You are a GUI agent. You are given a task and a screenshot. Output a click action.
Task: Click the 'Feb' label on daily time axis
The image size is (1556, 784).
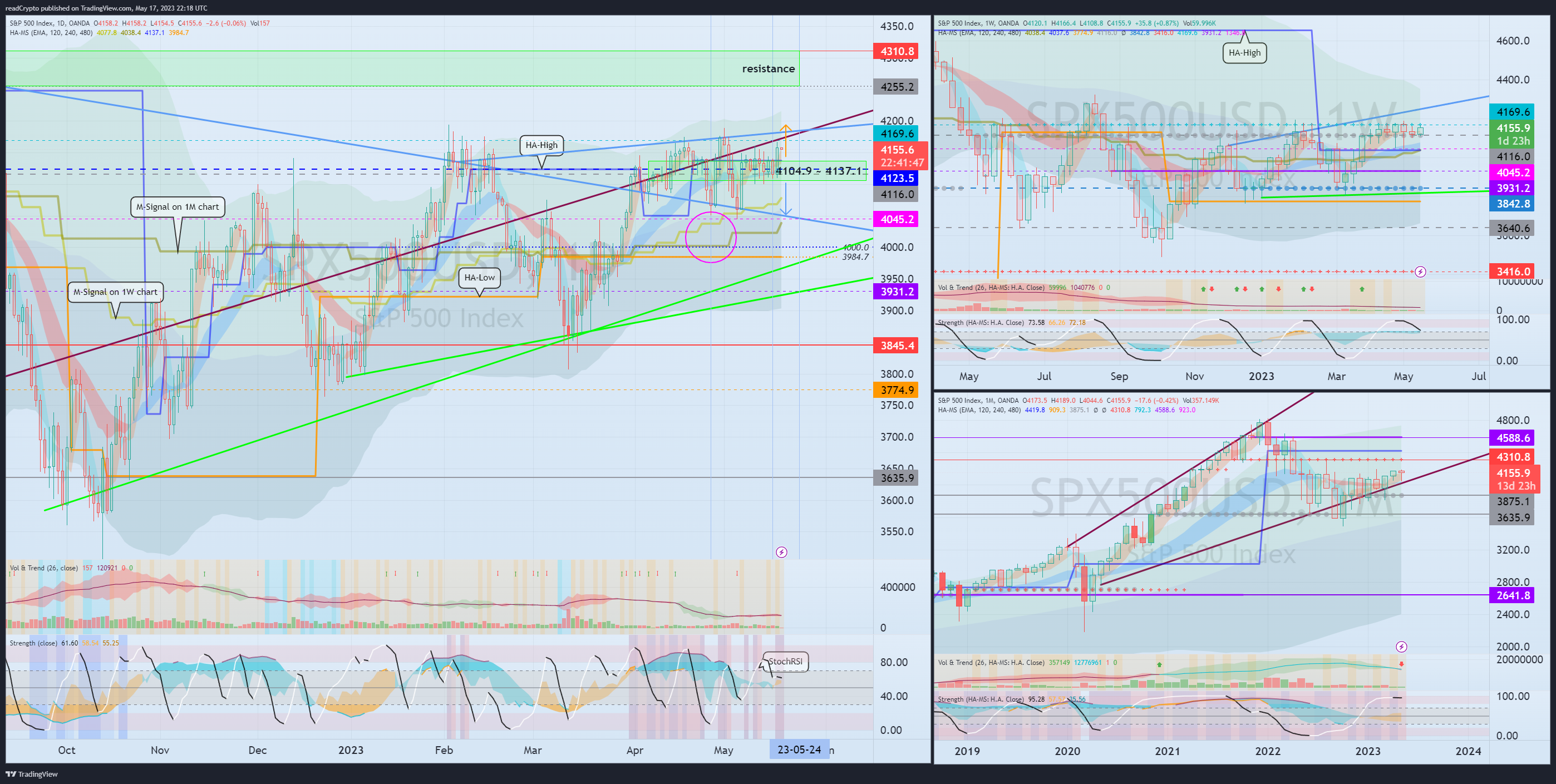tap(444, 750)
